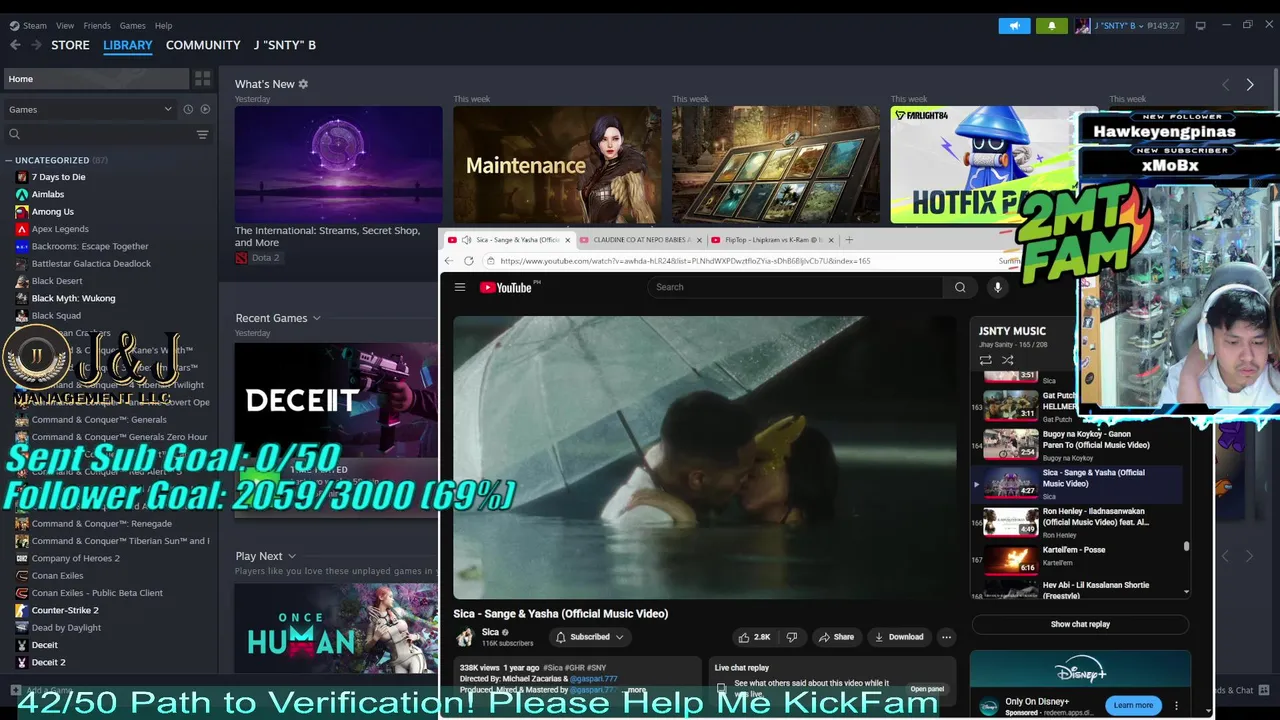Viewport: 1280px width, 720px height.
Task: Click the Sica channel avatar
Action: 465,637
